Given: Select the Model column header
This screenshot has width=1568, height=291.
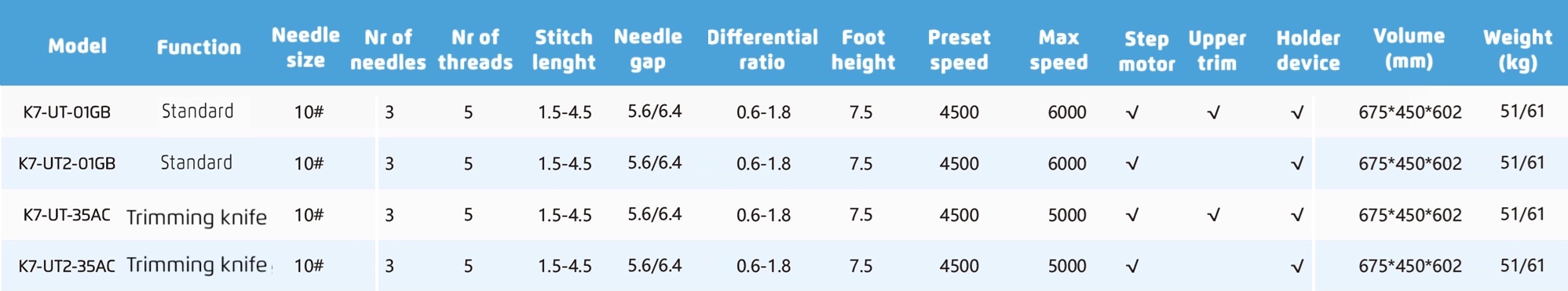Looking at the screenshot, I should point(77,46).
